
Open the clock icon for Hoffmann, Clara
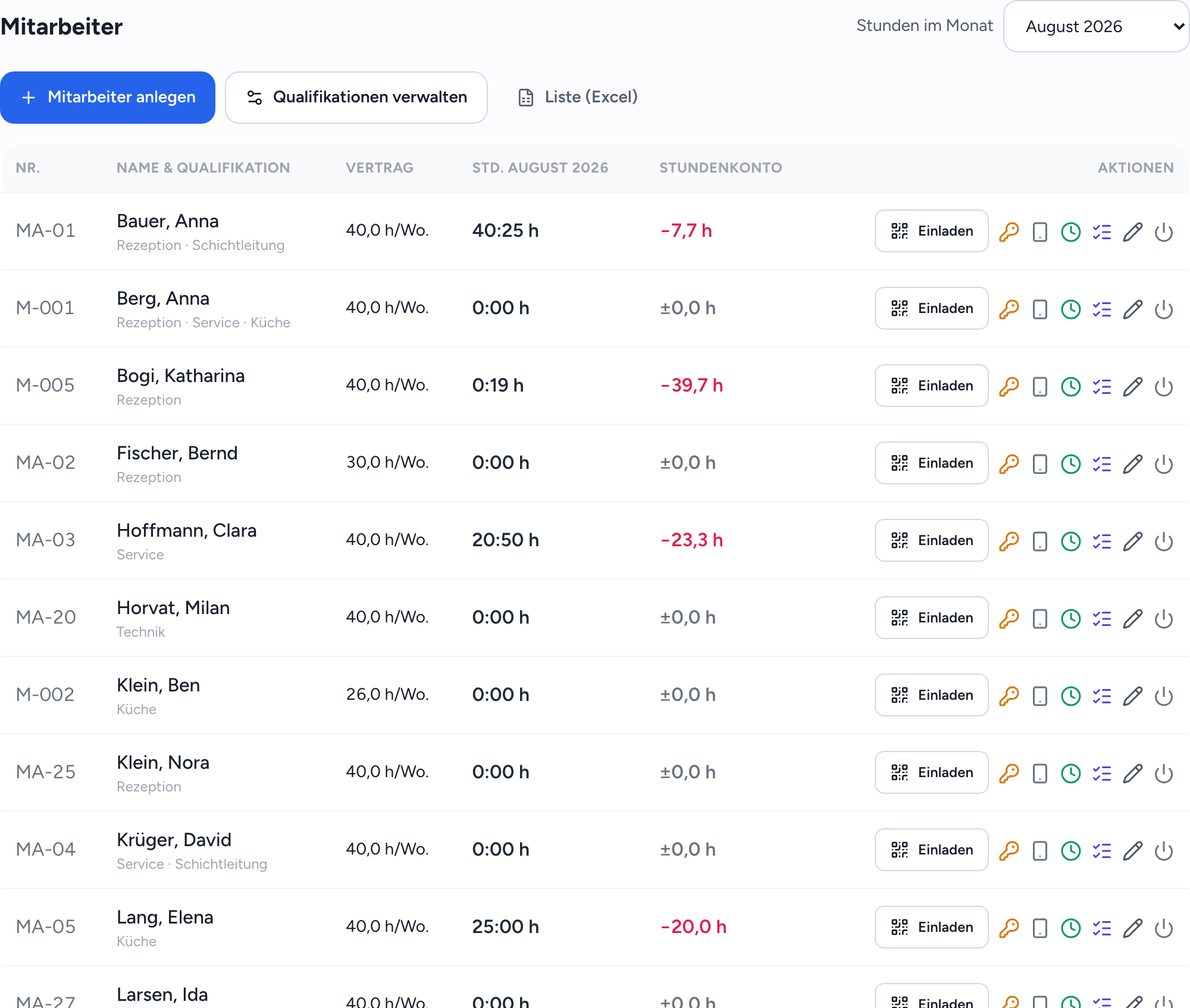pyautogui.click(x=1070, y=541)
